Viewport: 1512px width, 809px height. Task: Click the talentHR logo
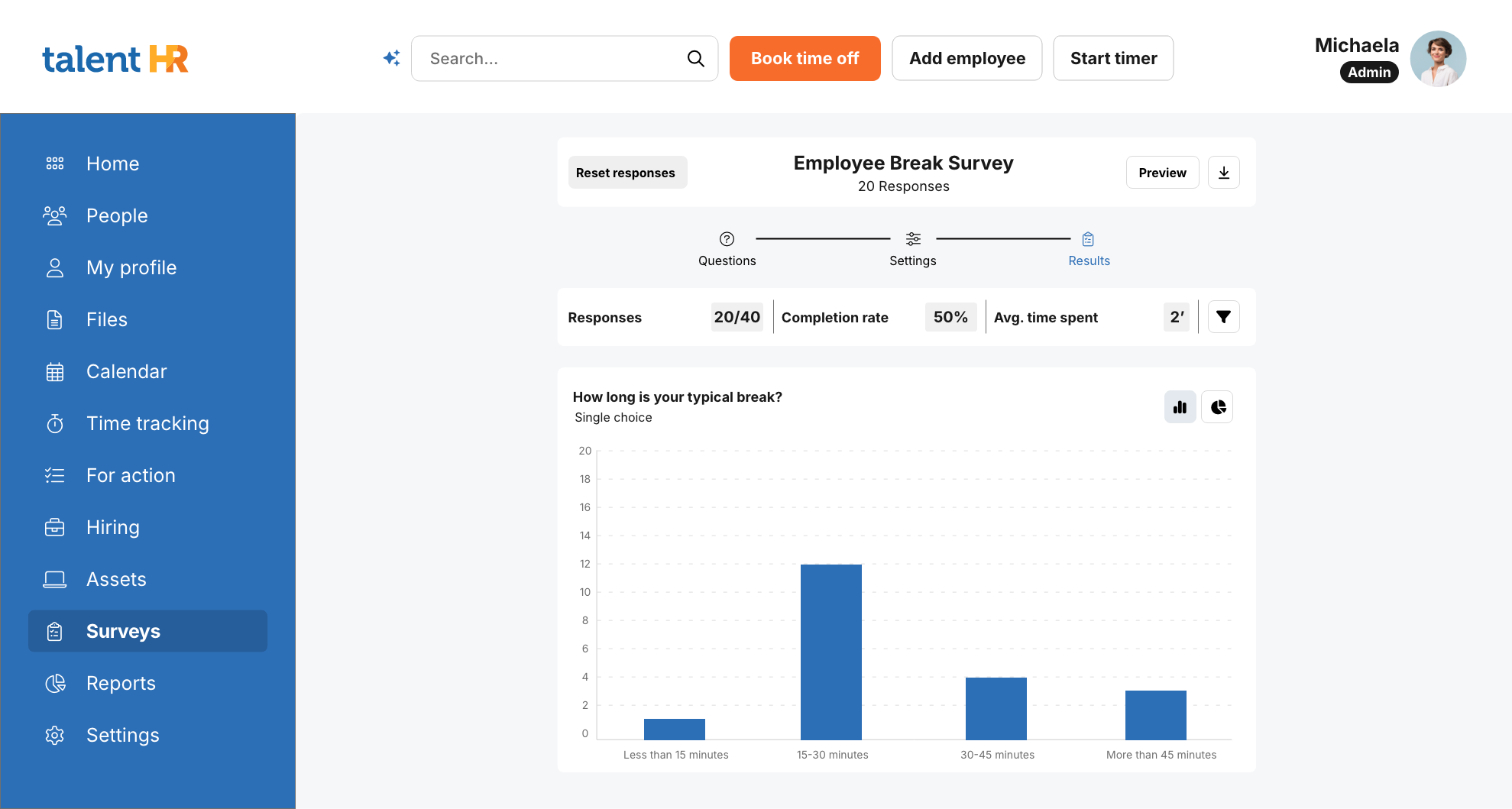coord(115,59)
